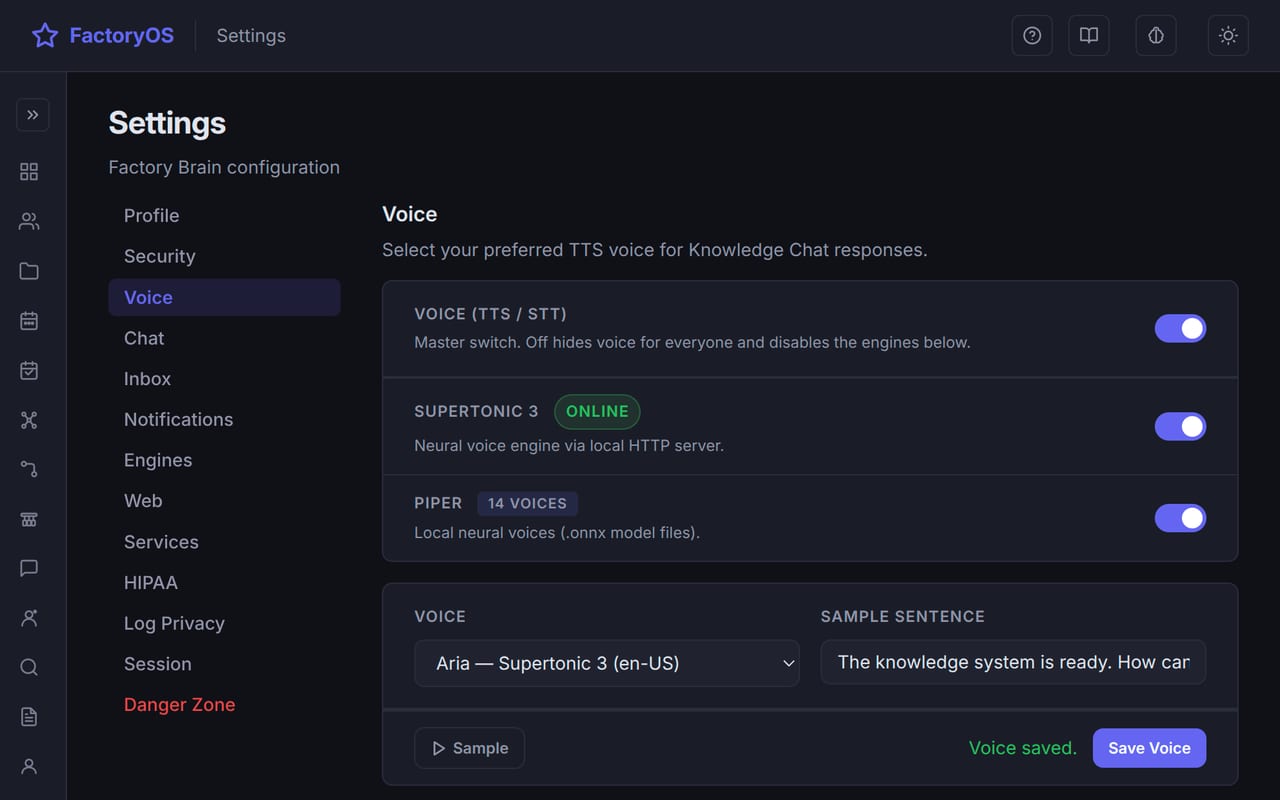
Task: Click the SUPERTONIC 3 label
Action: [476, 411]
